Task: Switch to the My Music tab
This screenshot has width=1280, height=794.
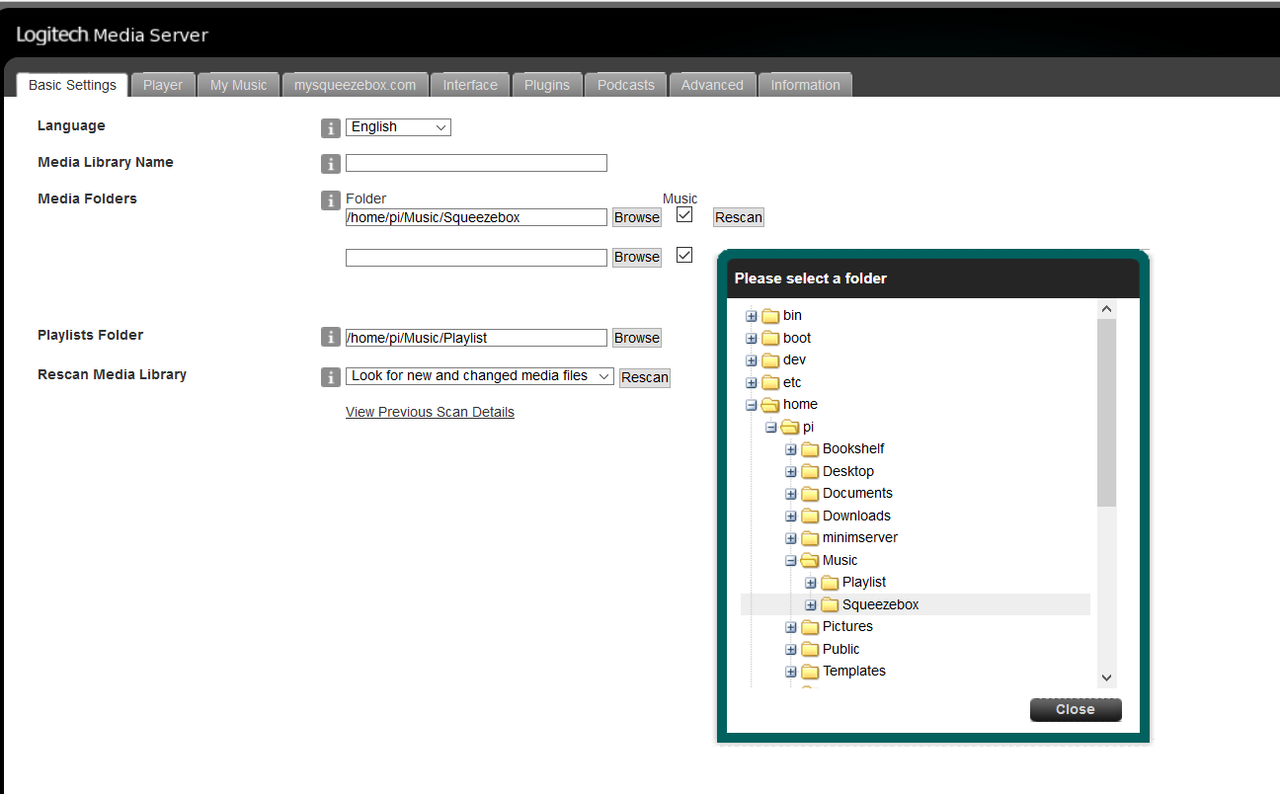Action: point(238,85)
